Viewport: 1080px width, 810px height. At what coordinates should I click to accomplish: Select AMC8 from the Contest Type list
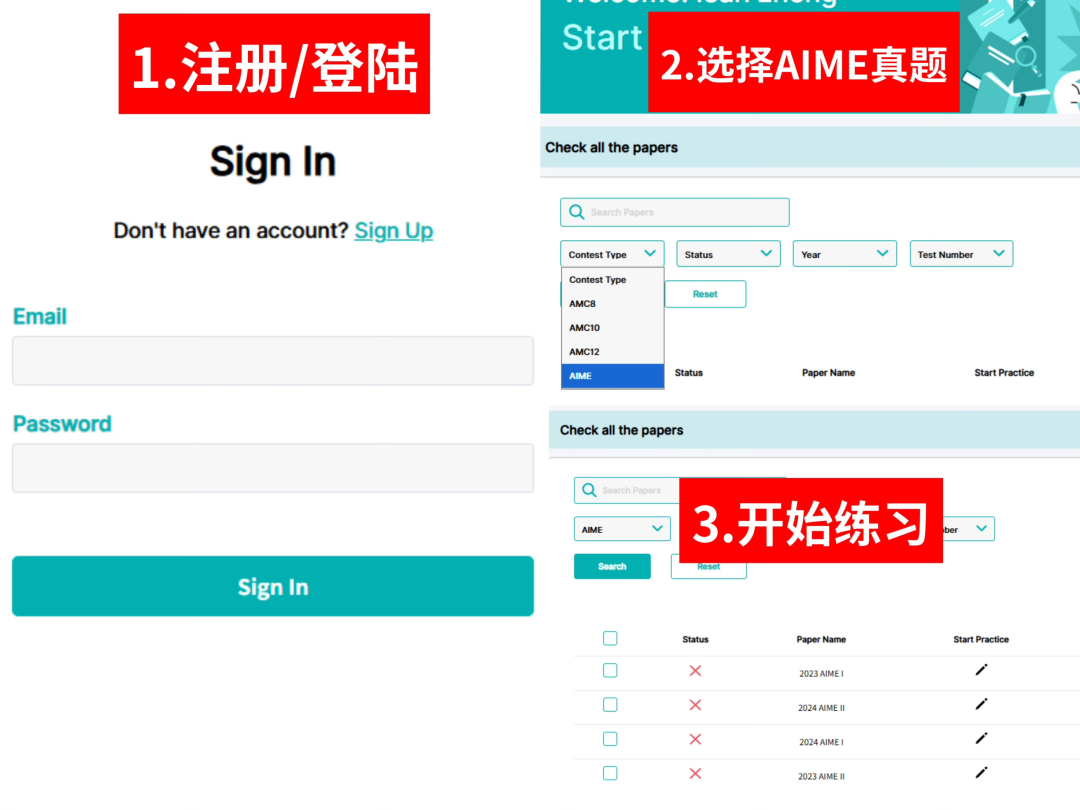pos(583,304)
